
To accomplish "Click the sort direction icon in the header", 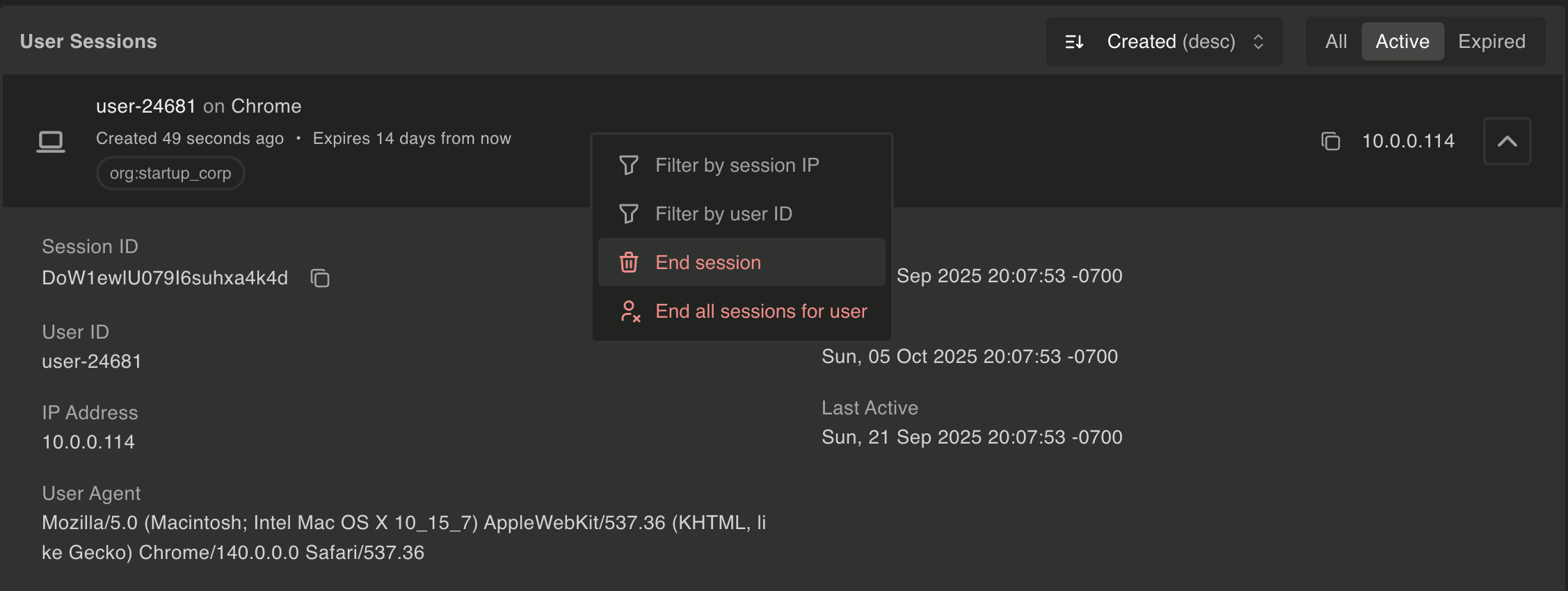I will [x=1073, y=41].
